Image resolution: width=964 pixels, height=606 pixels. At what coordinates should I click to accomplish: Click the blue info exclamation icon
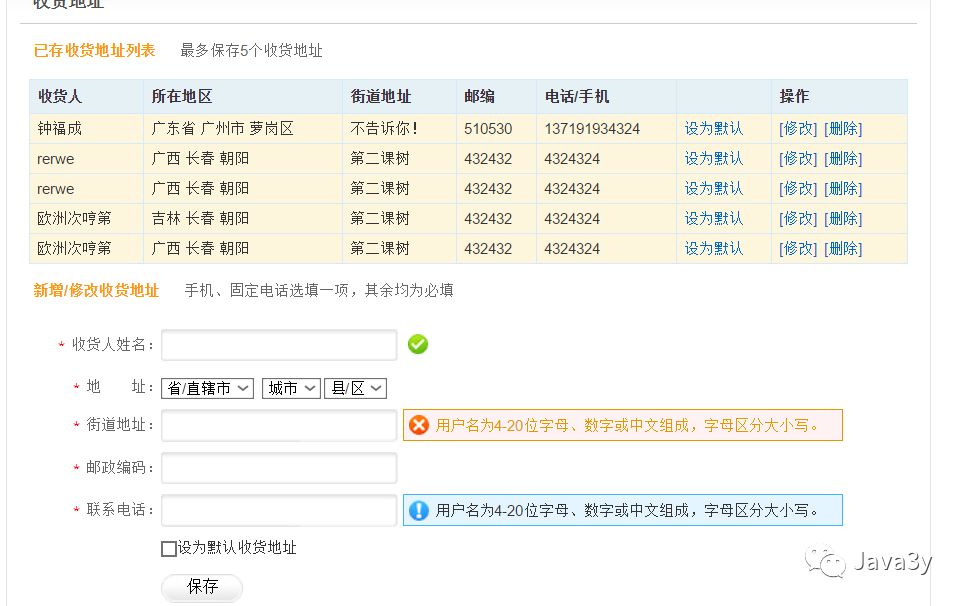(419, 510)
